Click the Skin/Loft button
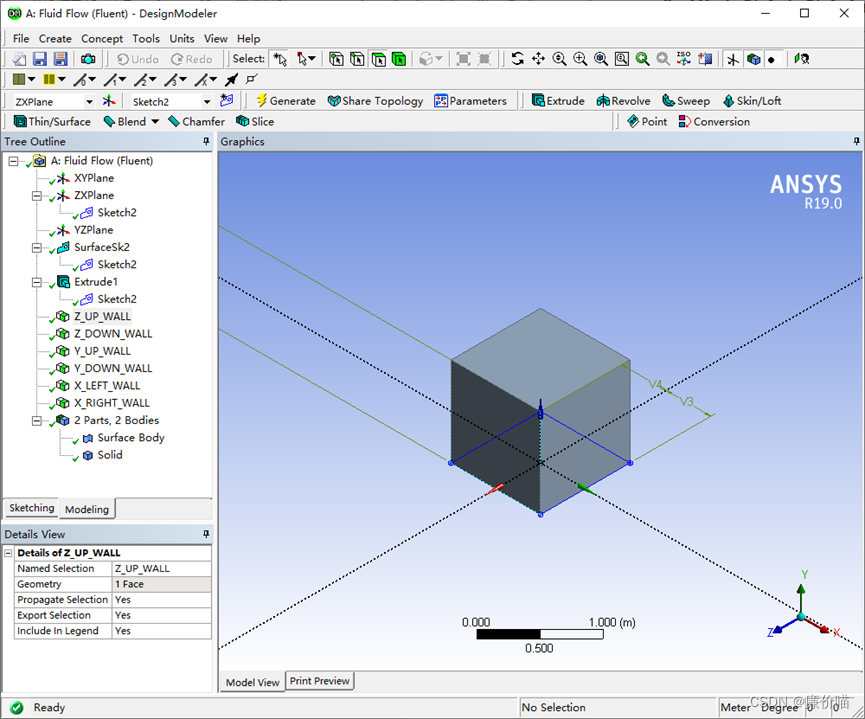Viewport: 865px width, 719px height. pyautogui.click(x=752, y=101)
